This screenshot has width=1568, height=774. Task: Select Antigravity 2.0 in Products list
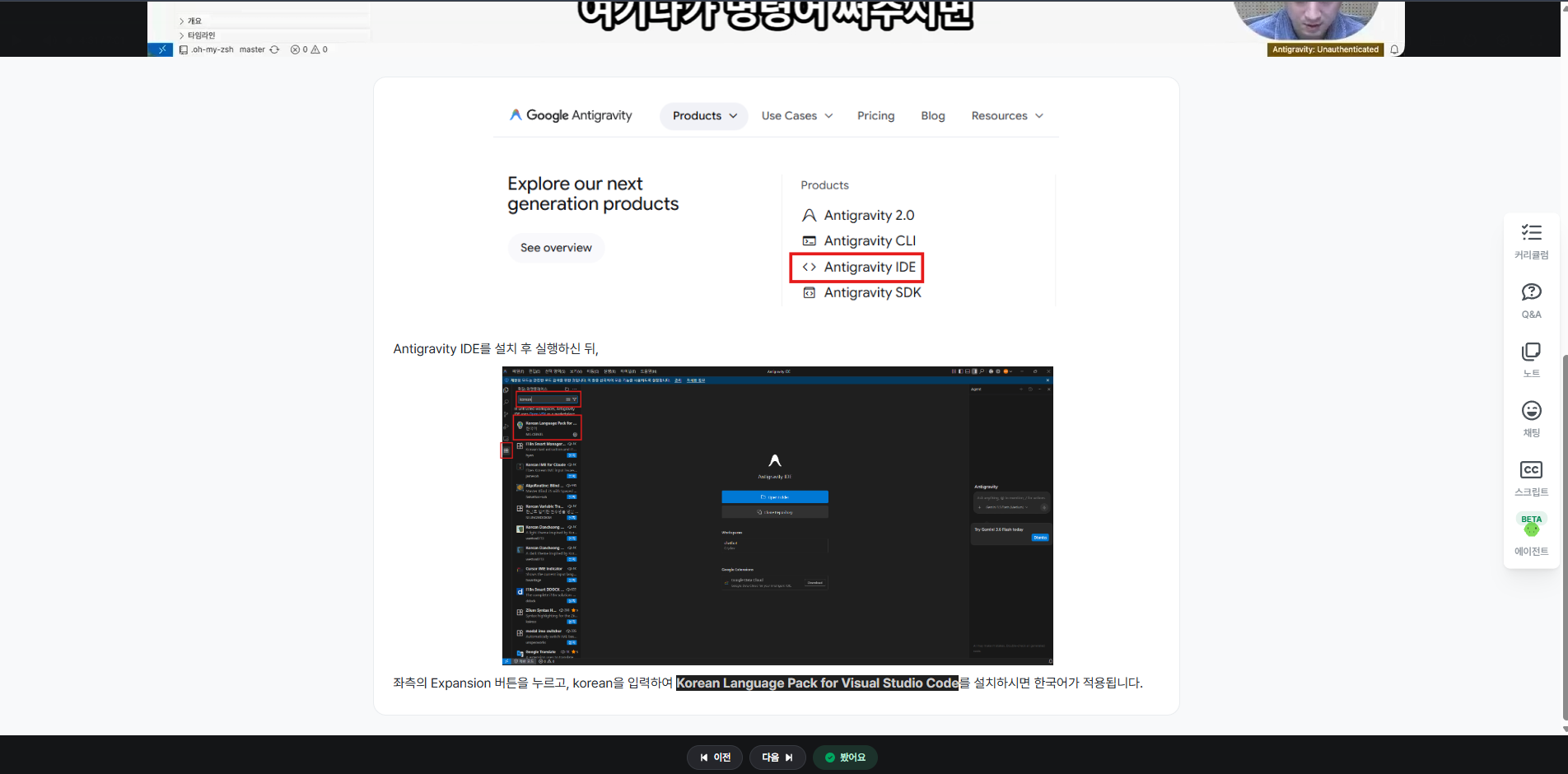(858, 215)
